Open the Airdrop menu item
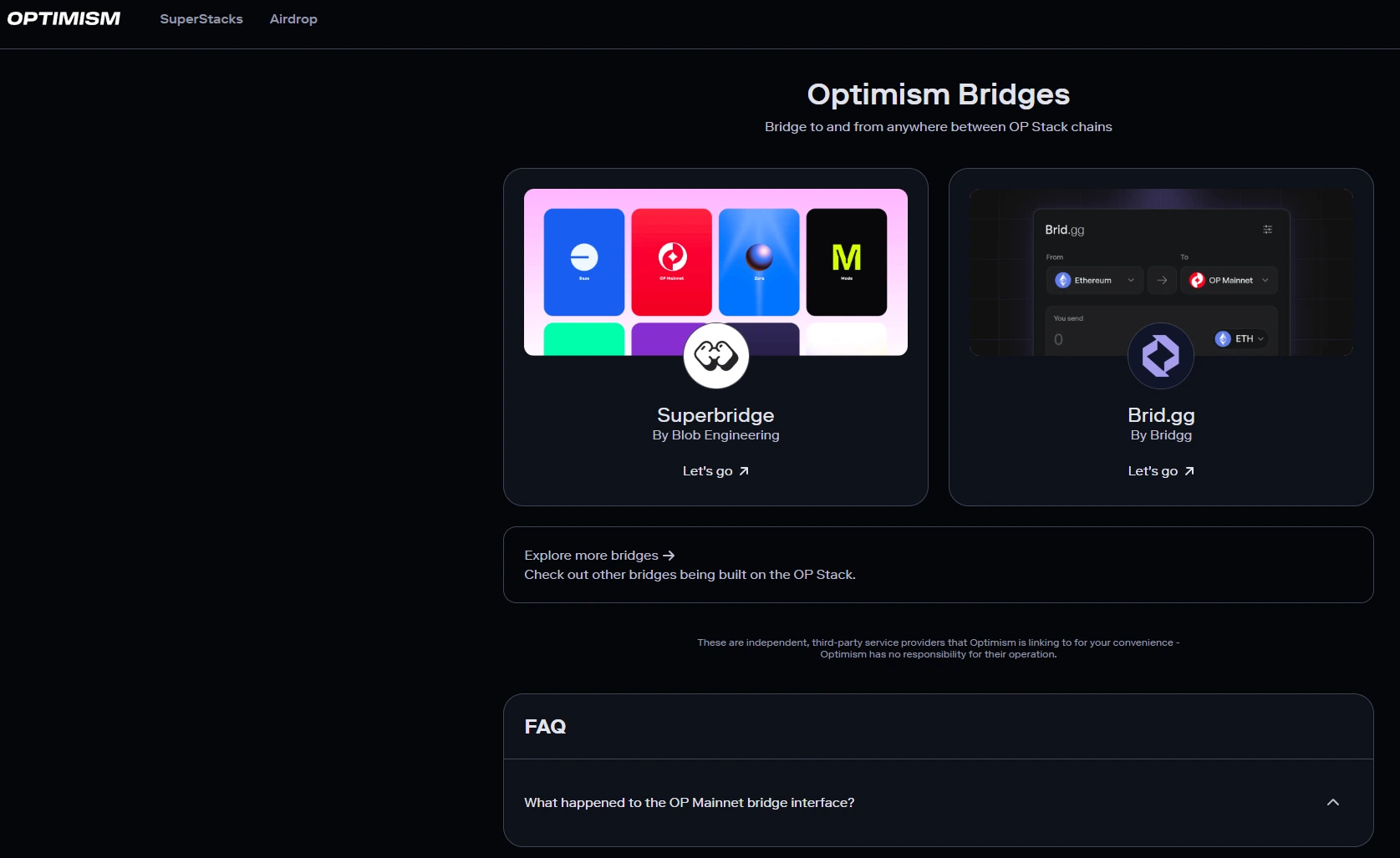This screenshot has width=1400, height=858. point(293,18)
